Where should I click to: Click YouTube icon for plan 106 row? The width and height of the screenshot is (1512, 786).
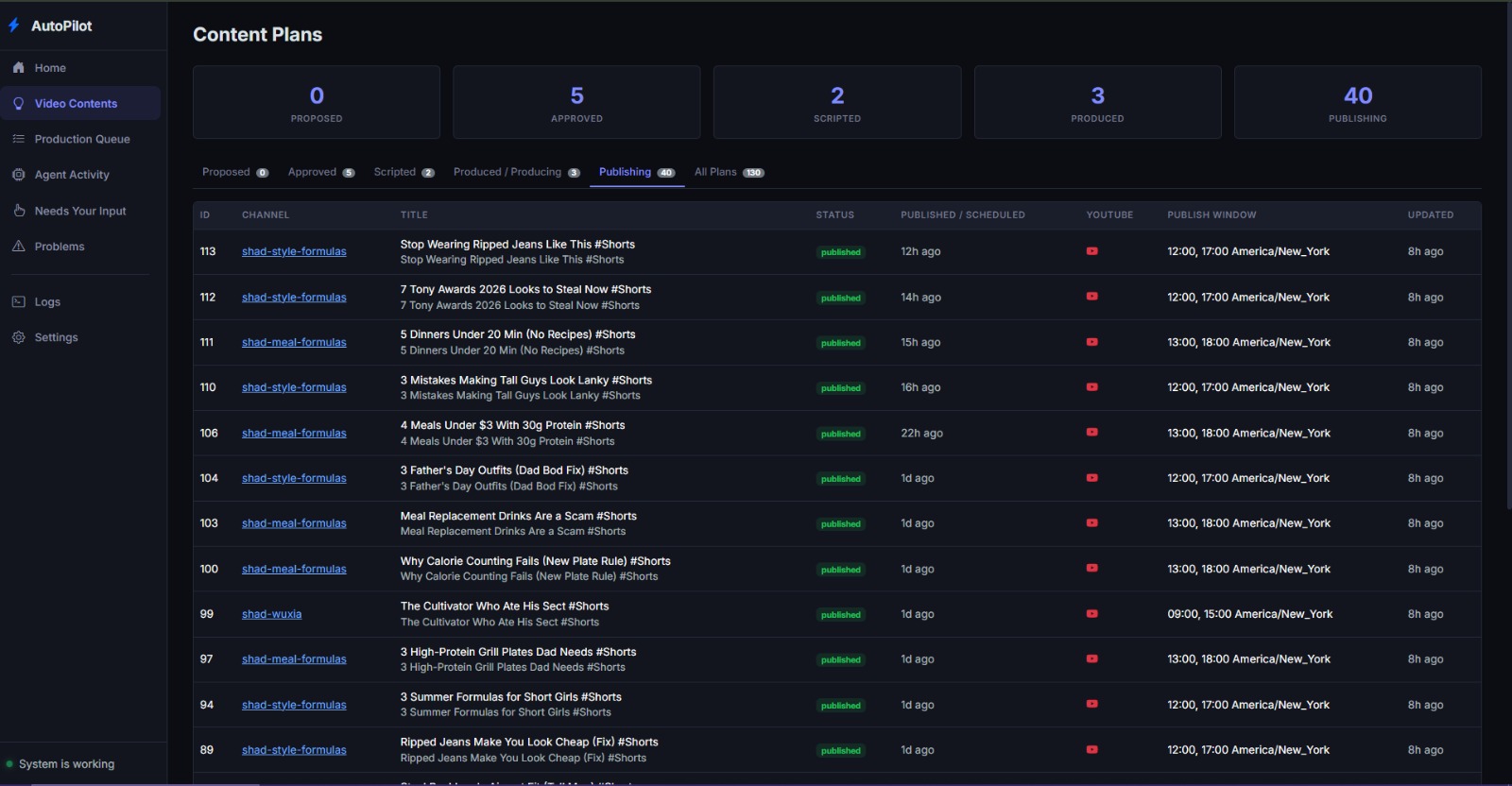point(1091,433)
